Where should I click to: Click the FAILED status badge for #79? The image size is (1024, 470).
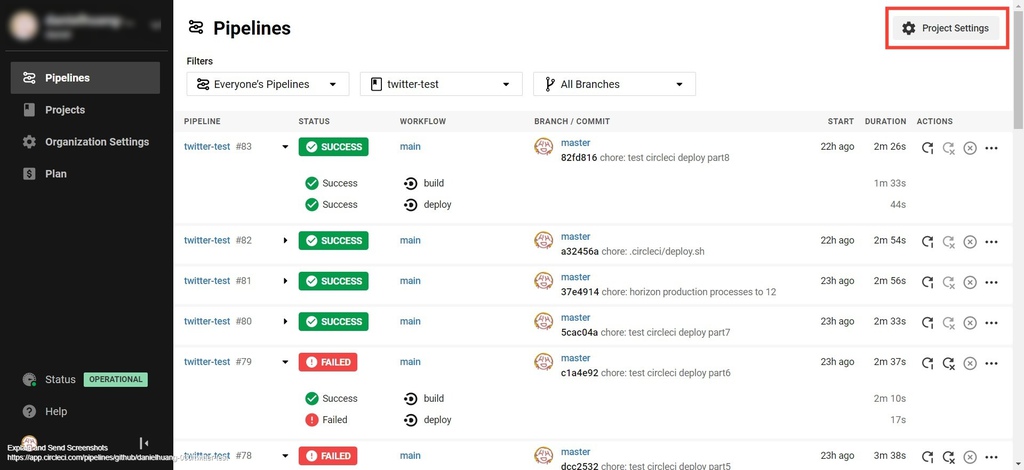pos(327,362)
